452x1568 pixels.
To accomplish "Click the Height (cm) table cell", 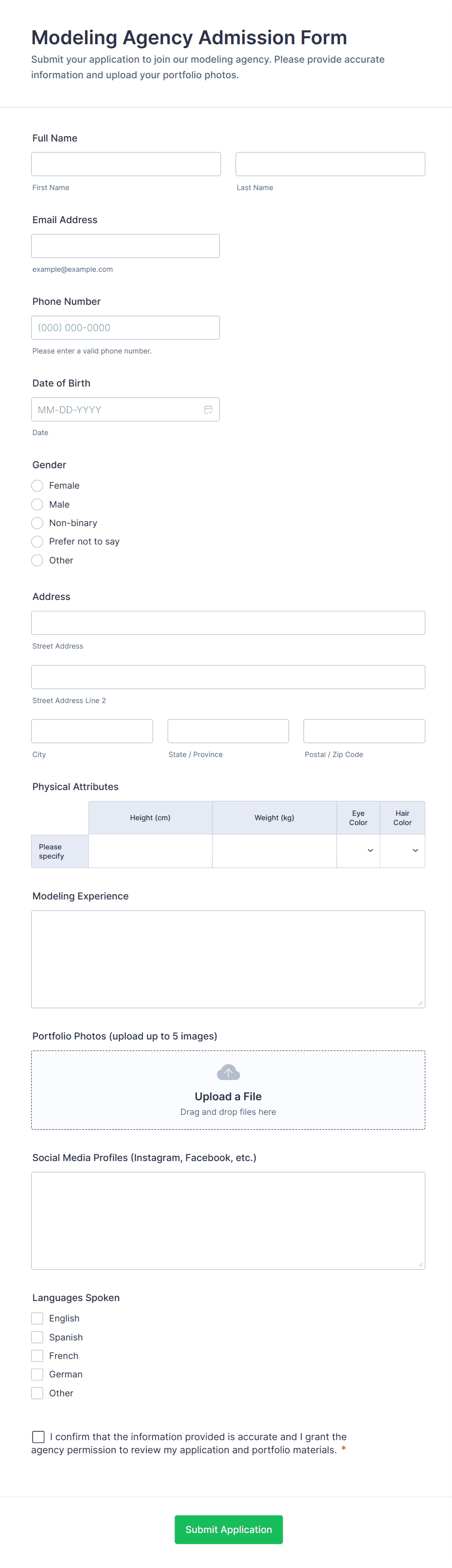I will pos(150,850).
